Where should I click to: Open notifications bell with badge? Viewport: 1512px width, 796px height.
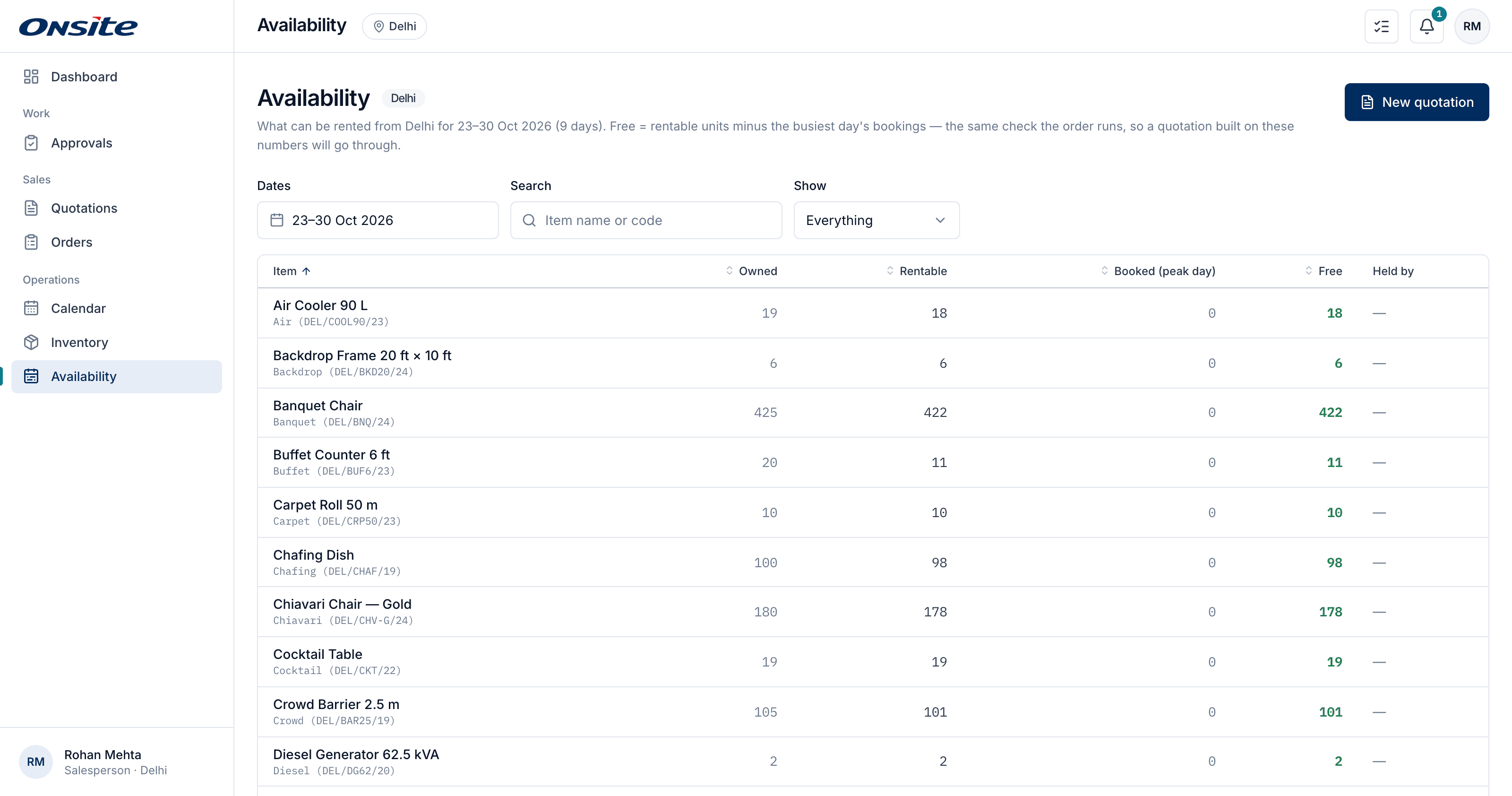[x=1427, y=26]
